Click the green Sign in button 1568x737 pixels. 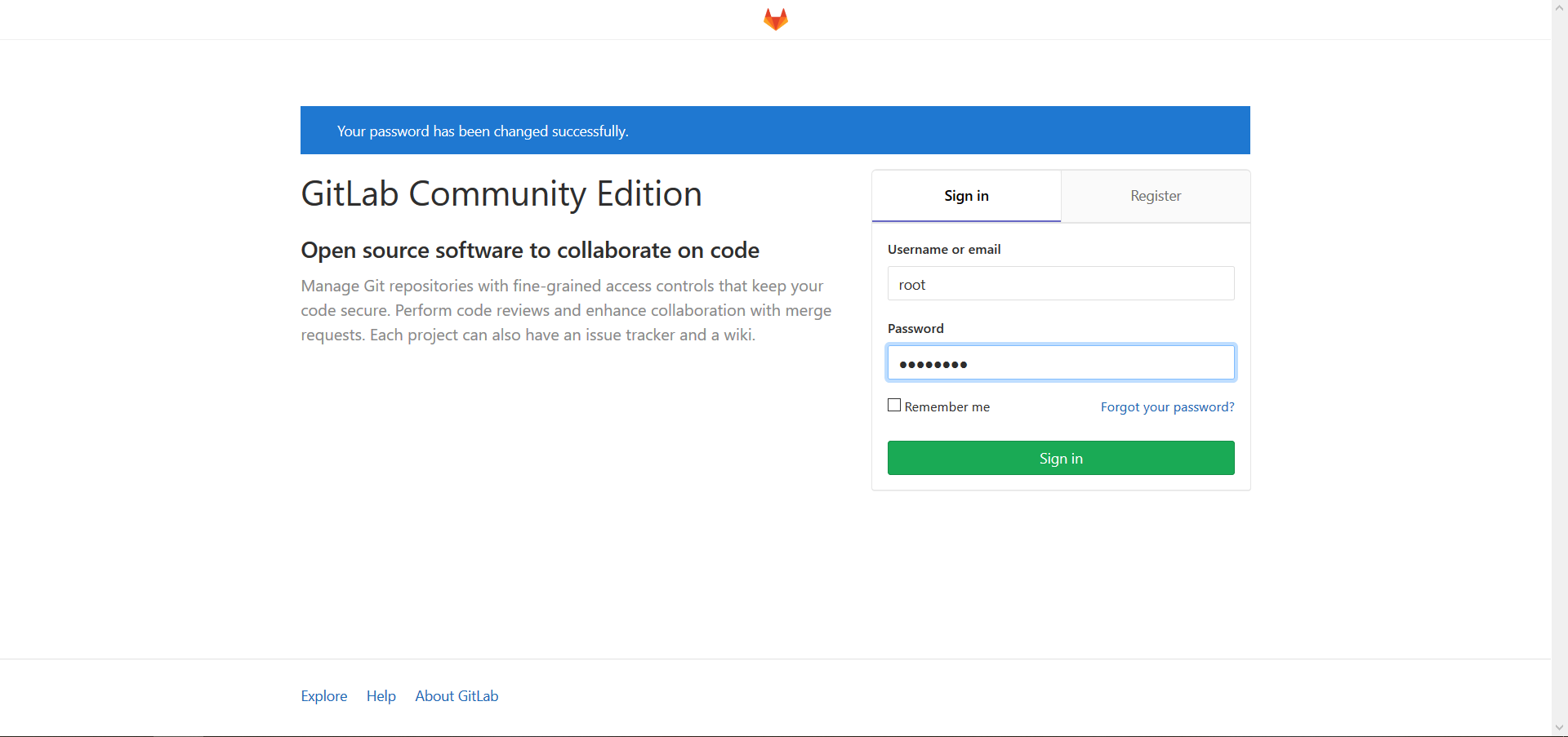[x=1061, y=458]
